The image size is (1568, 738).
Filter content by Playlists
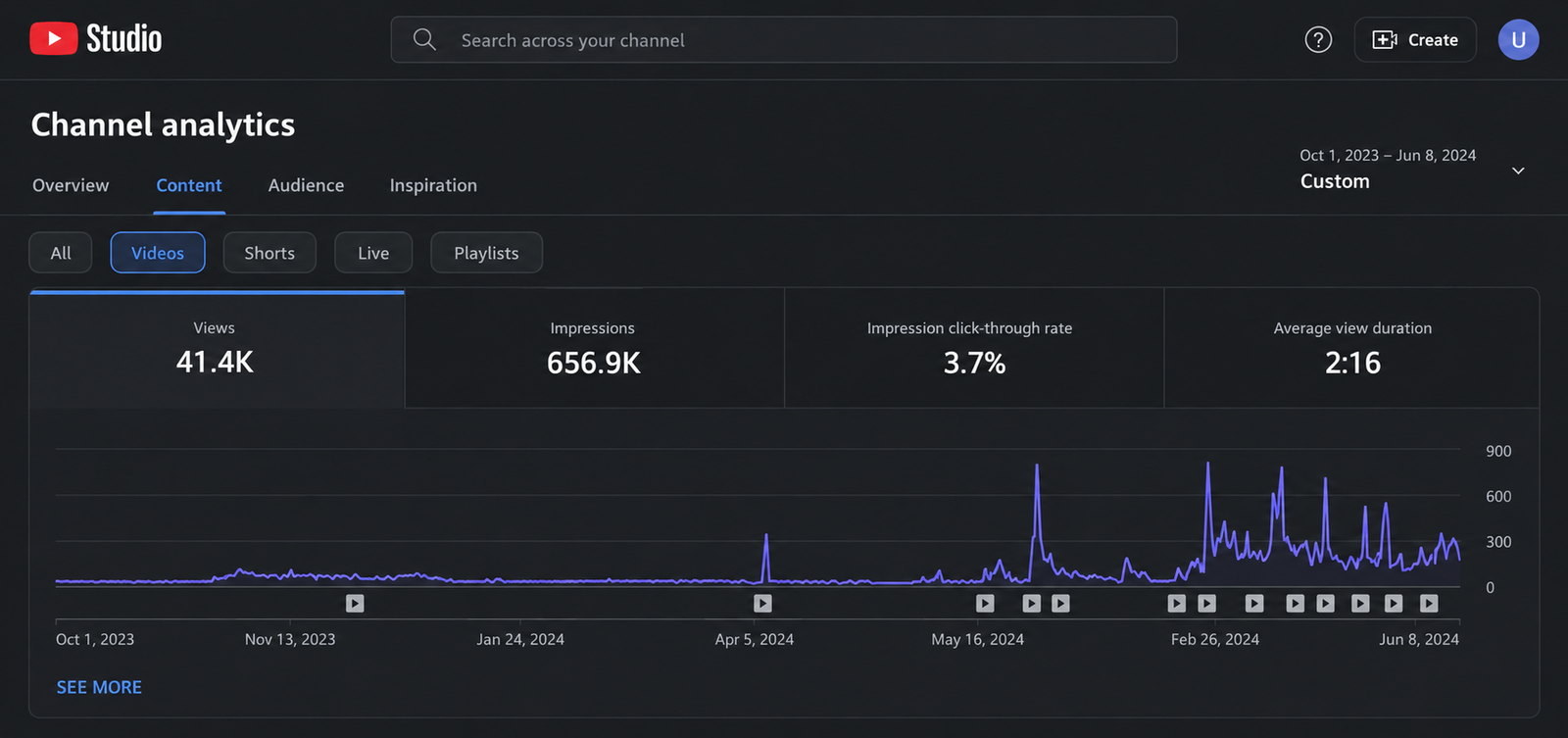pos(486,253)
